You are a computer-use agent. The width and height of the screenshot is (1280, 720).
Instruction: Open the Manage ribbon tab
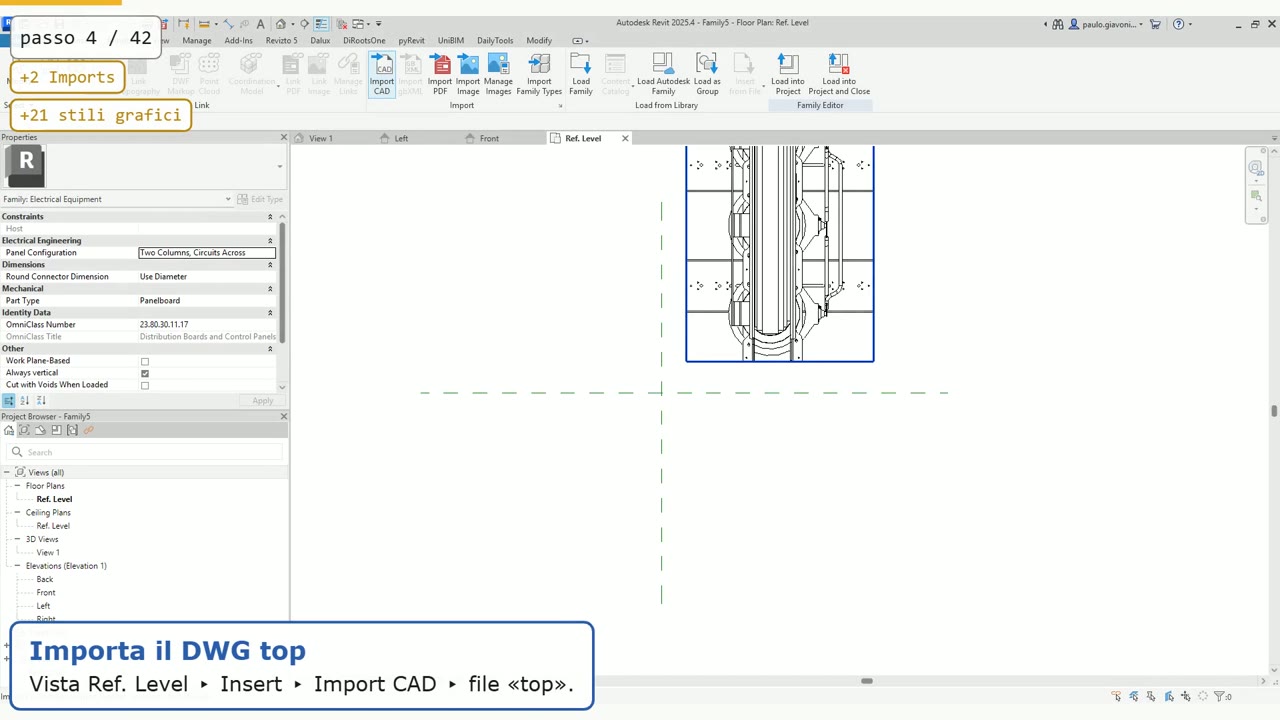(x=197, y=41)
